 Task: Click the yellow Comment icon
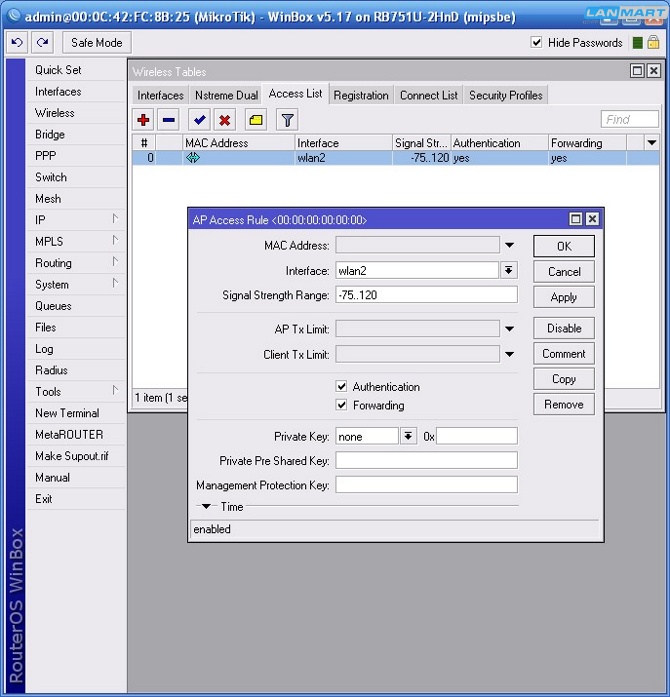coord(256,120)
